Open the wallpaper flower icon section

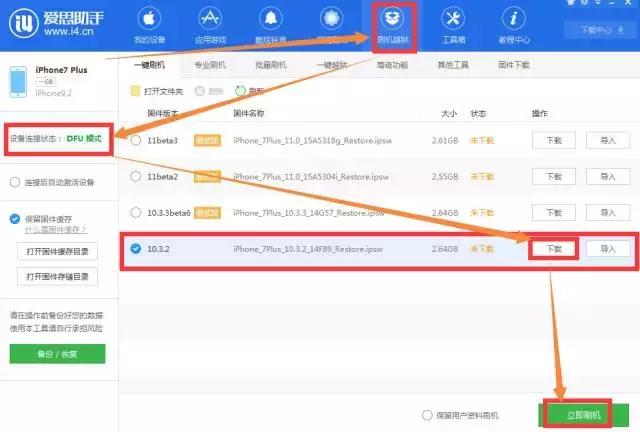click(331, 24)
